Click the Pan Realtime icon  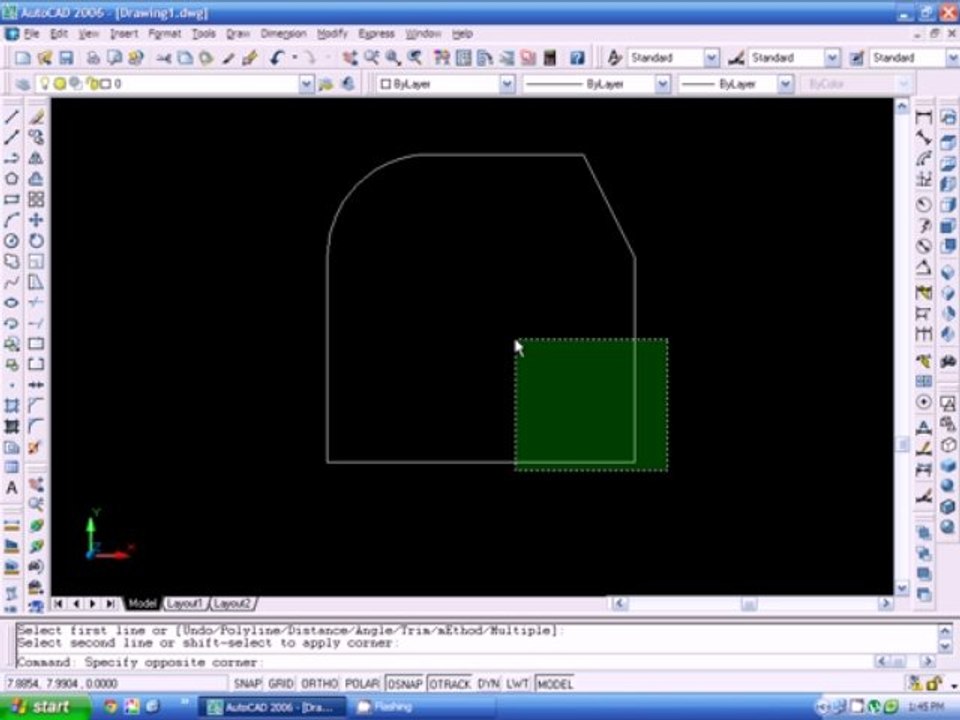(350, 58)
